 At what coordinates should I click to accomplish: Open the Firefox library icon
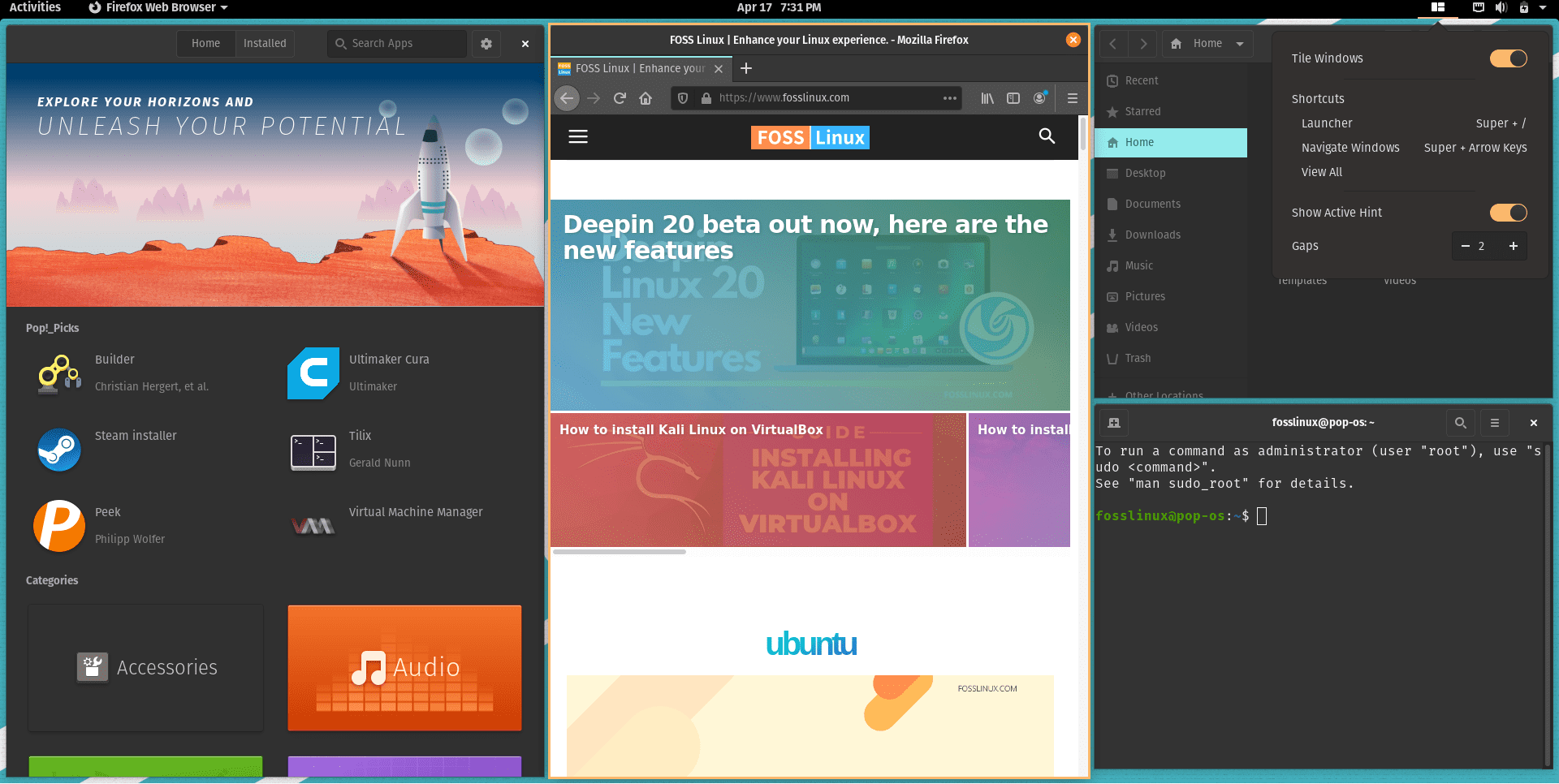(x=987, y=98)
